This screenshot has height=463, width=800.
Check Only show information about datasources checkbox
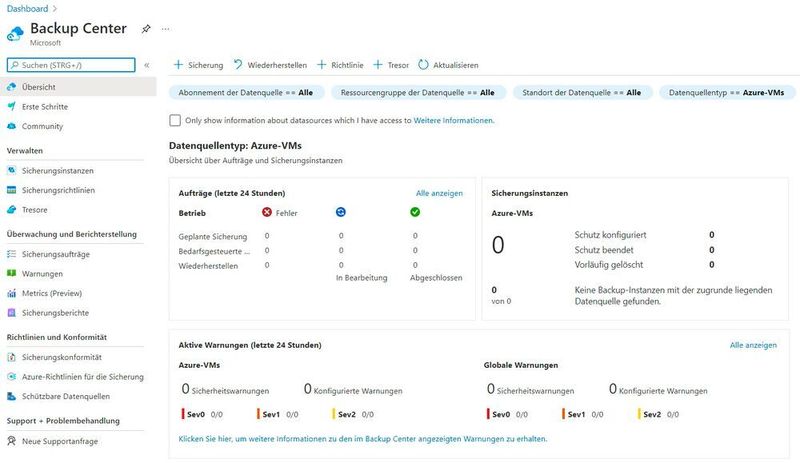pos(175,120)
